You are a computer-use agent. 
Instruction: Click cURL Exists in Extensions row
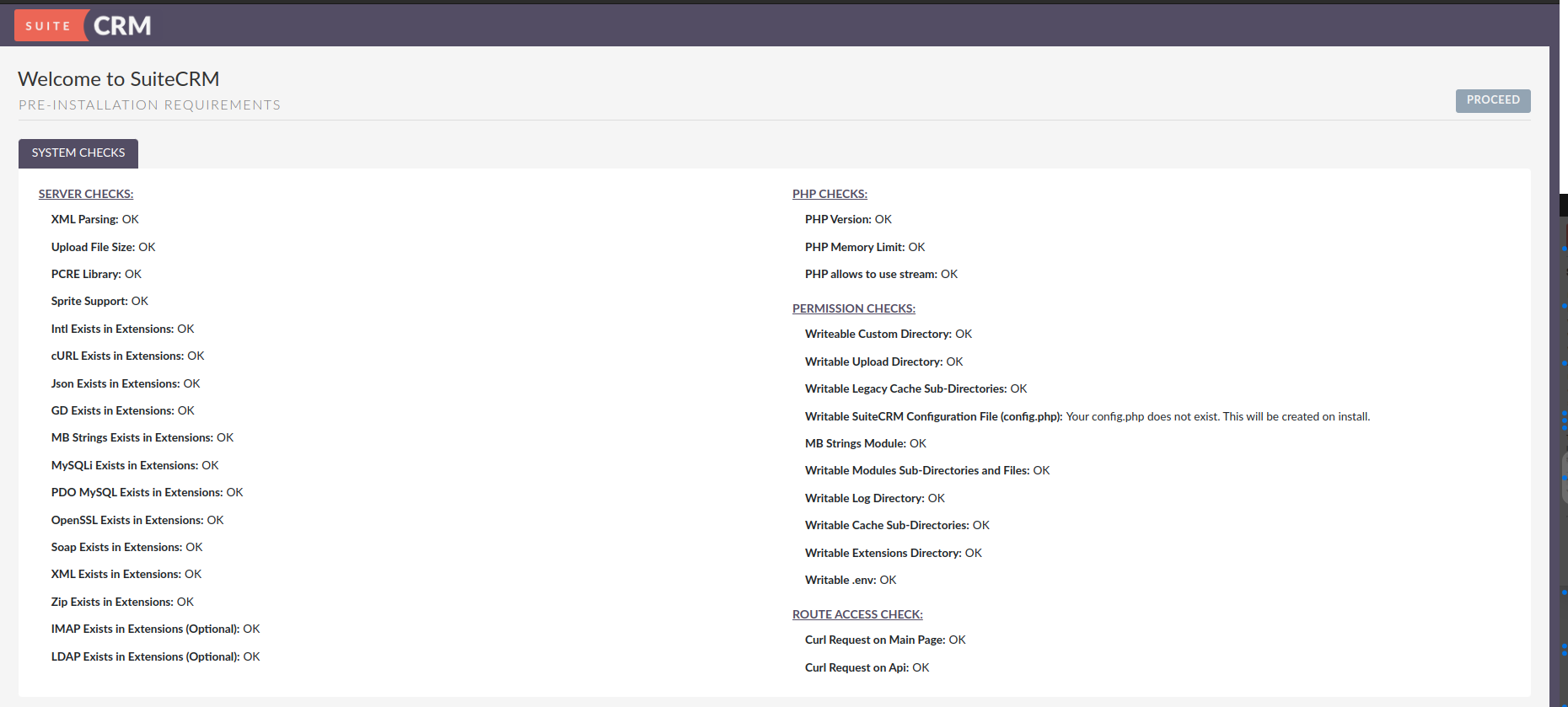(x=127, y=356)
